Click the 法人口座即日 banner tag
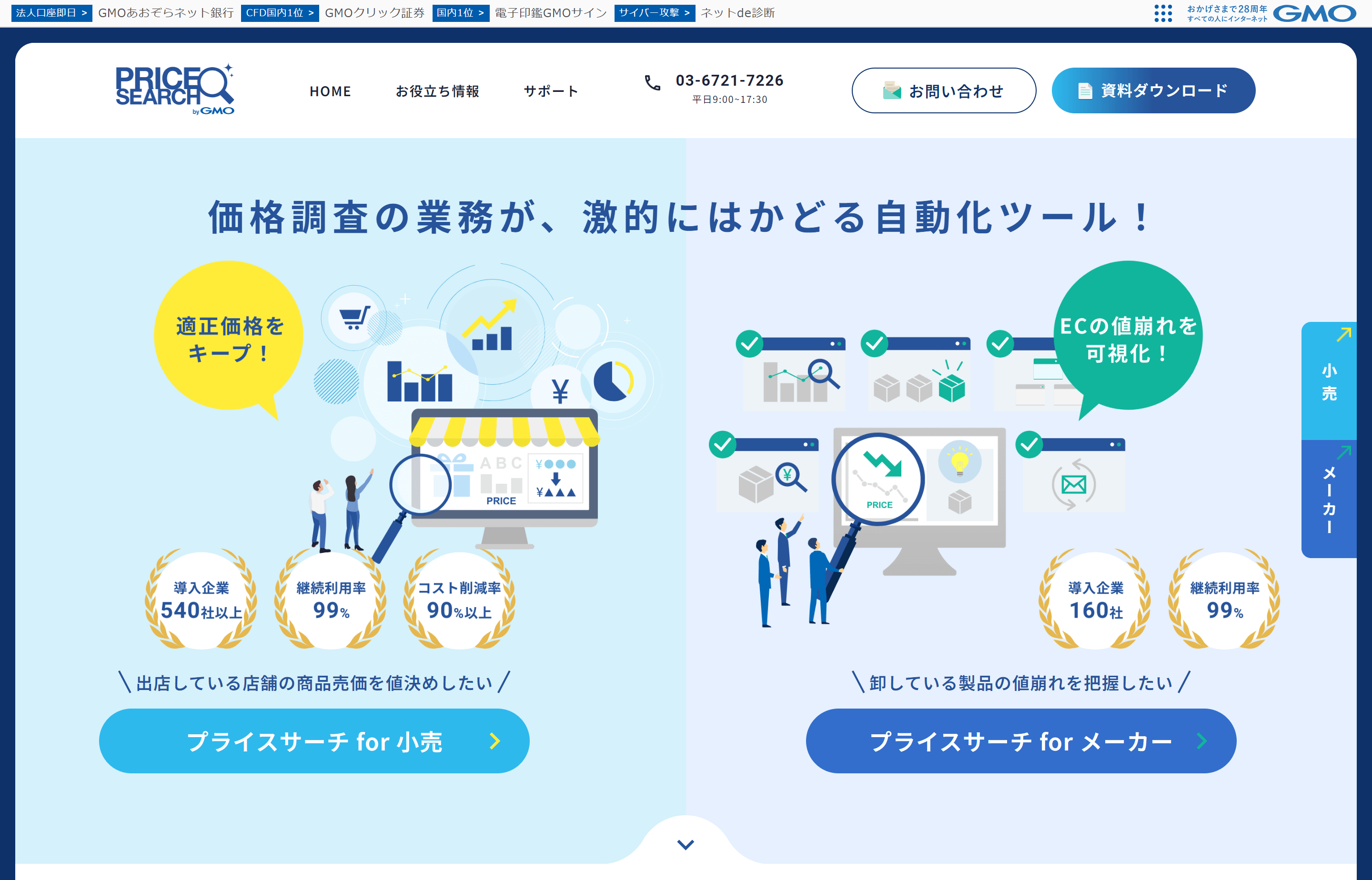The image size is (1372, 880). click(x=51, y=12)
